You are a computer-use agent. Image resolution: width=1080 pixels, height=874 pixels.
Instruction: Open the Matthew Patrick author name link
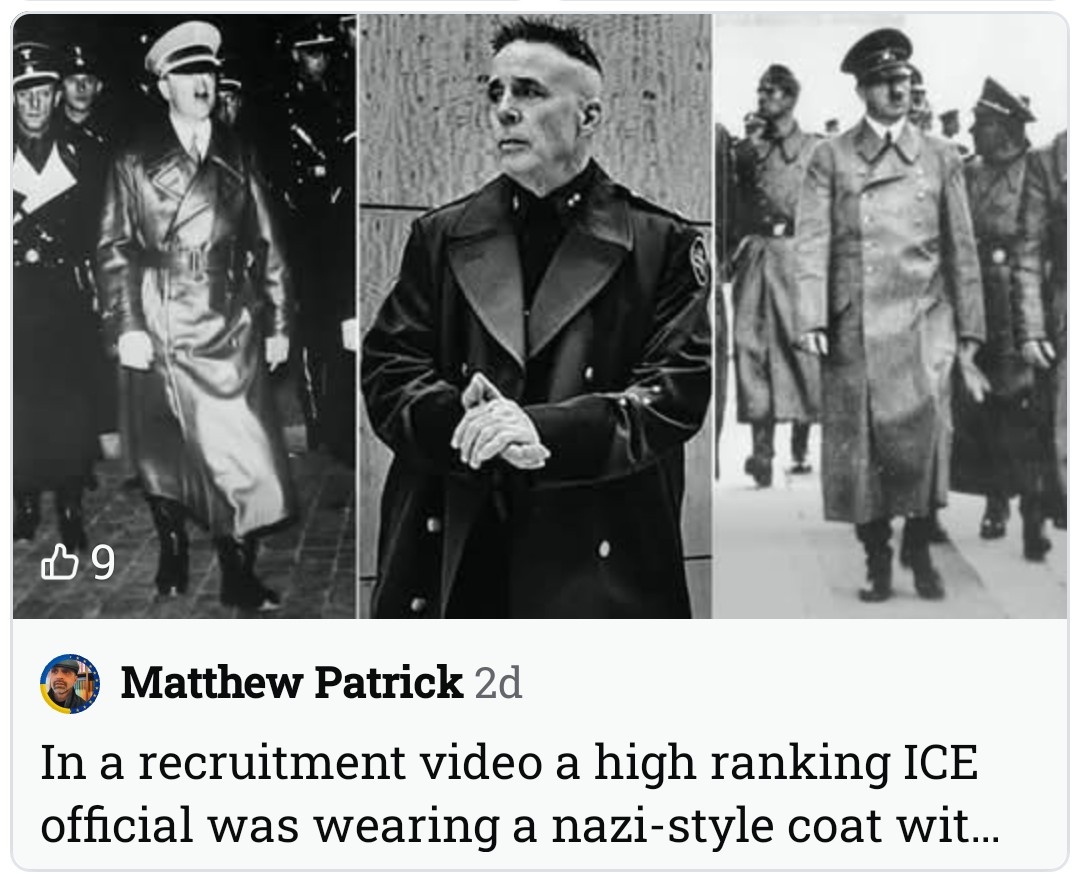tap(291, 683)
